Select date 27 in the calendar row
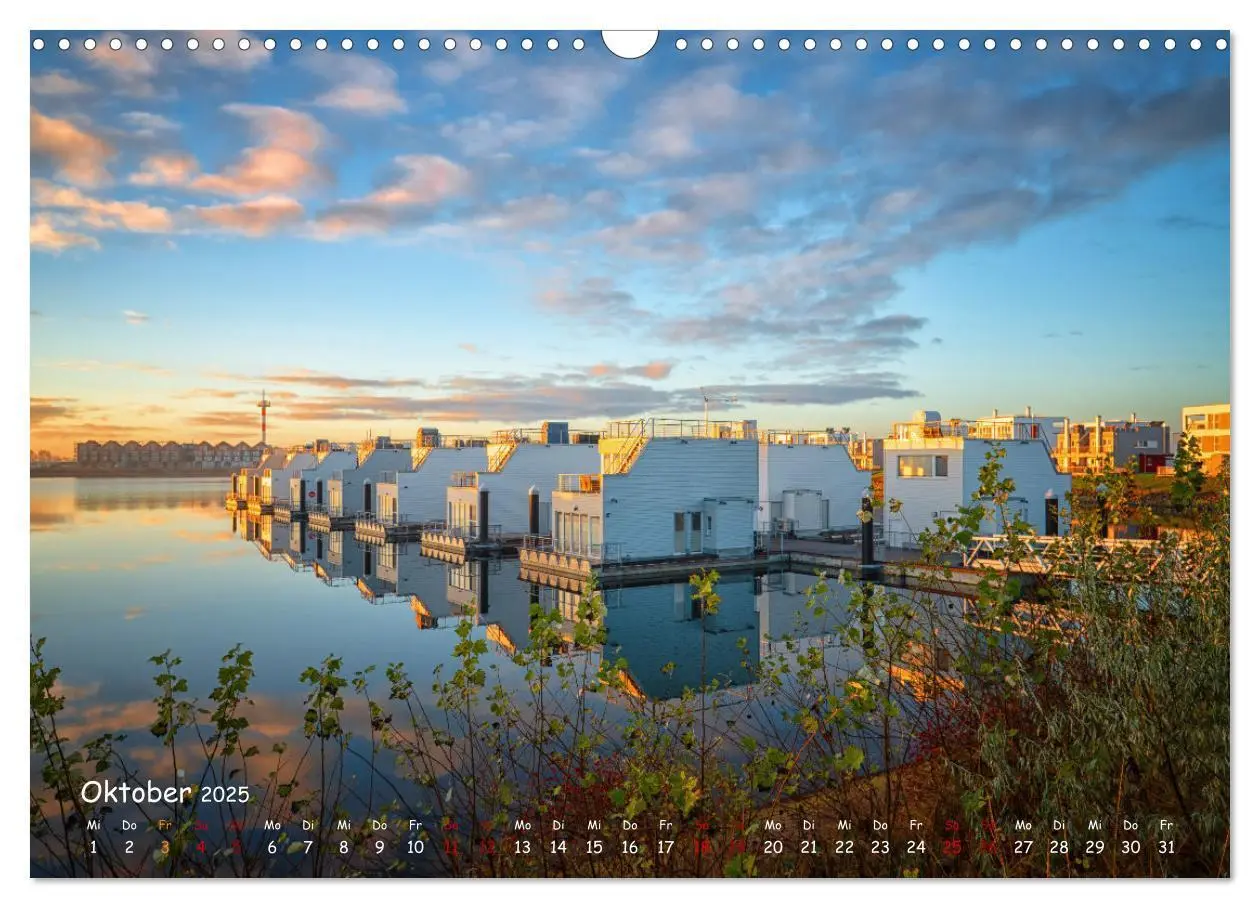The height and width of the screenshot is (908, 1260). pos(1023,847)
